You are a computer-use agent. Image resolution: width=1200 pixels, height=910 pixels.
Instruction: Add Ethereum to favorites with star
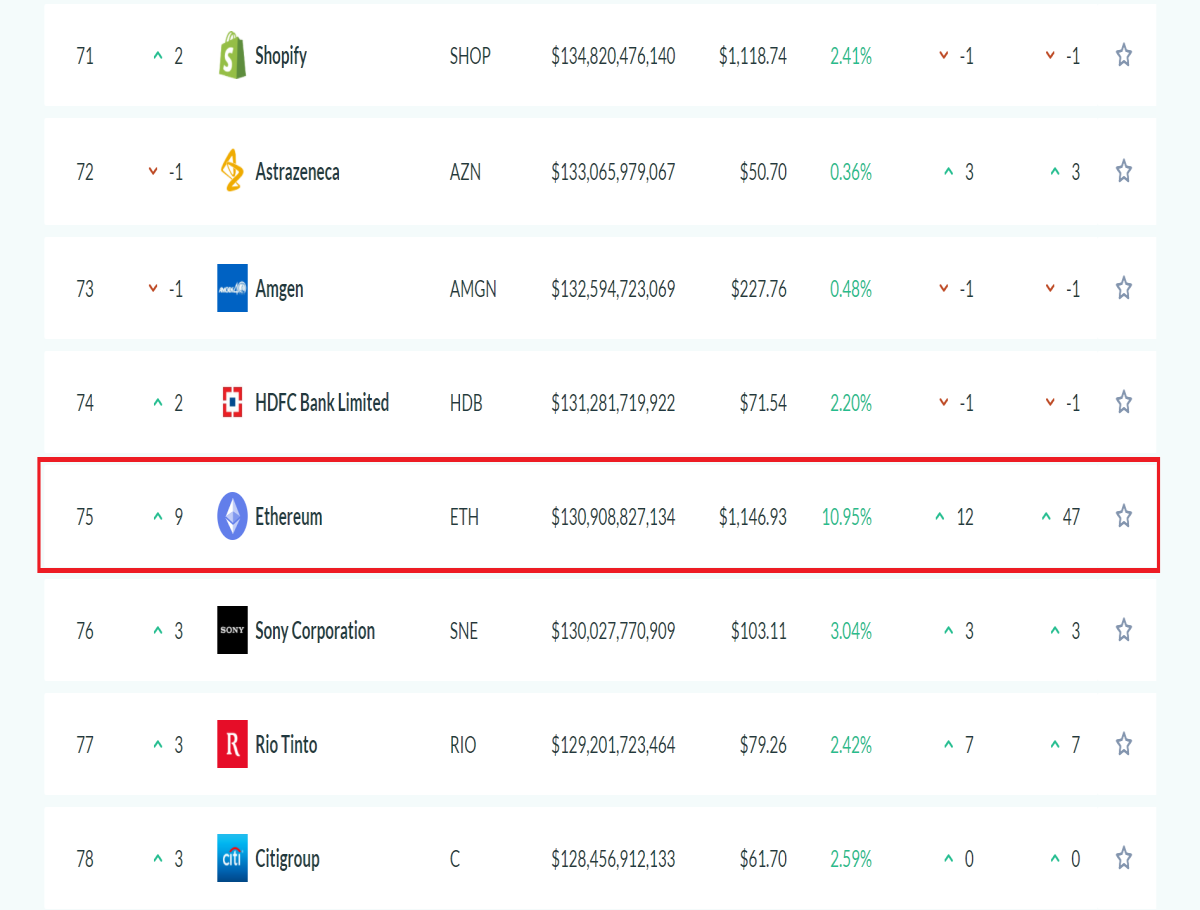[1124, 517]
